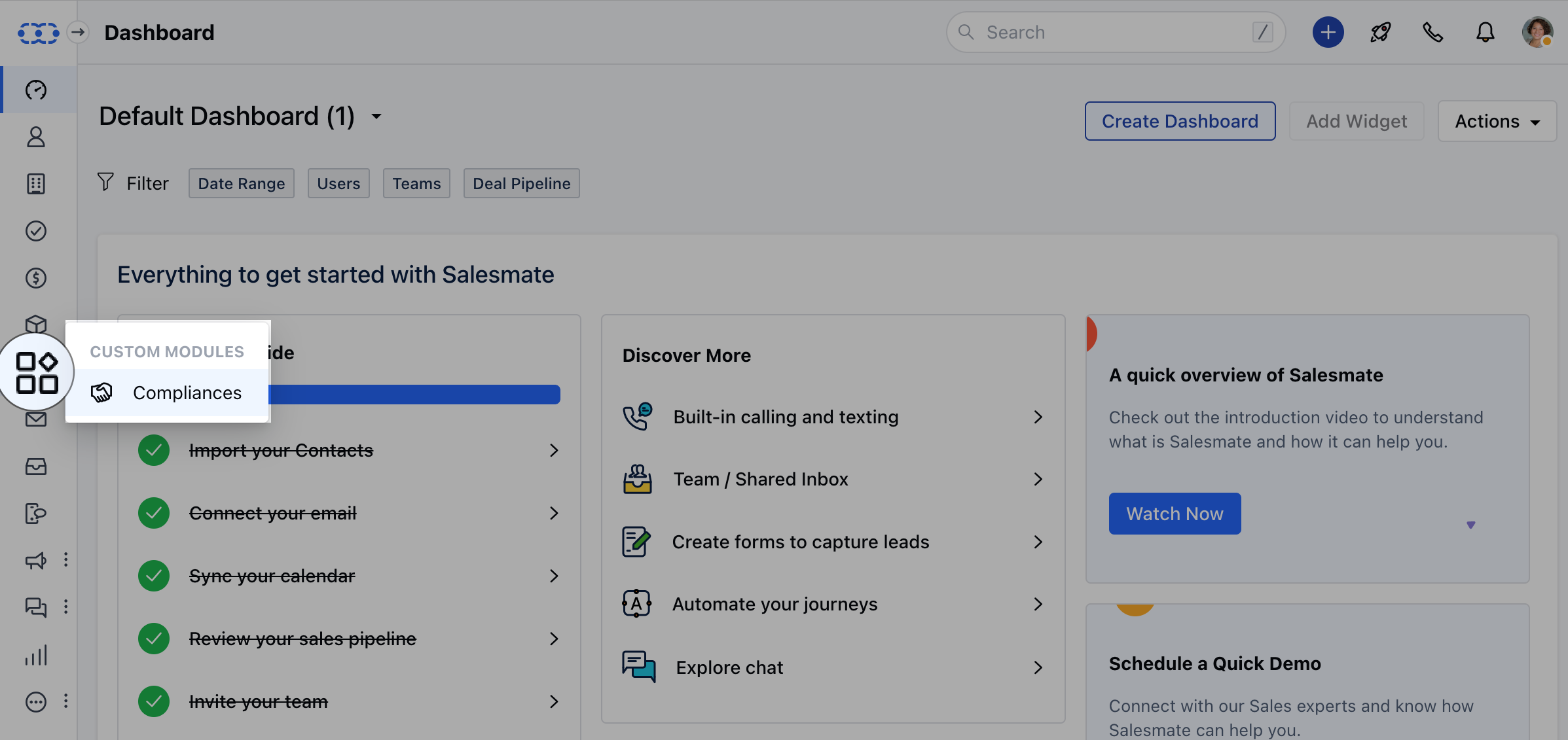
Task: Open the document chat icon in sidebar
Action: click(36, 514)
